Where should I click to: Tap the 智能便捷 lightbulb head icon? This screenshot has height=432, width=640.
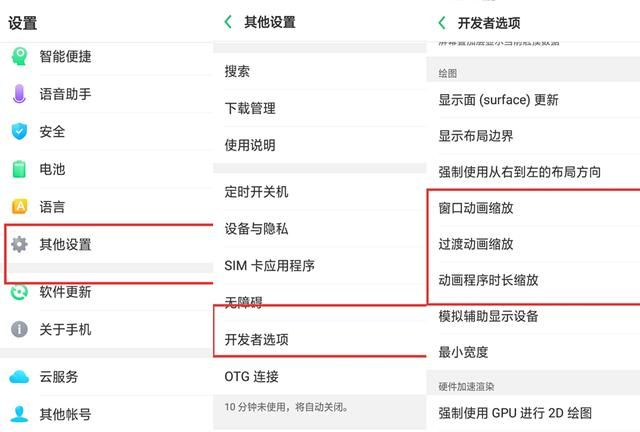[x=19, y=56]
